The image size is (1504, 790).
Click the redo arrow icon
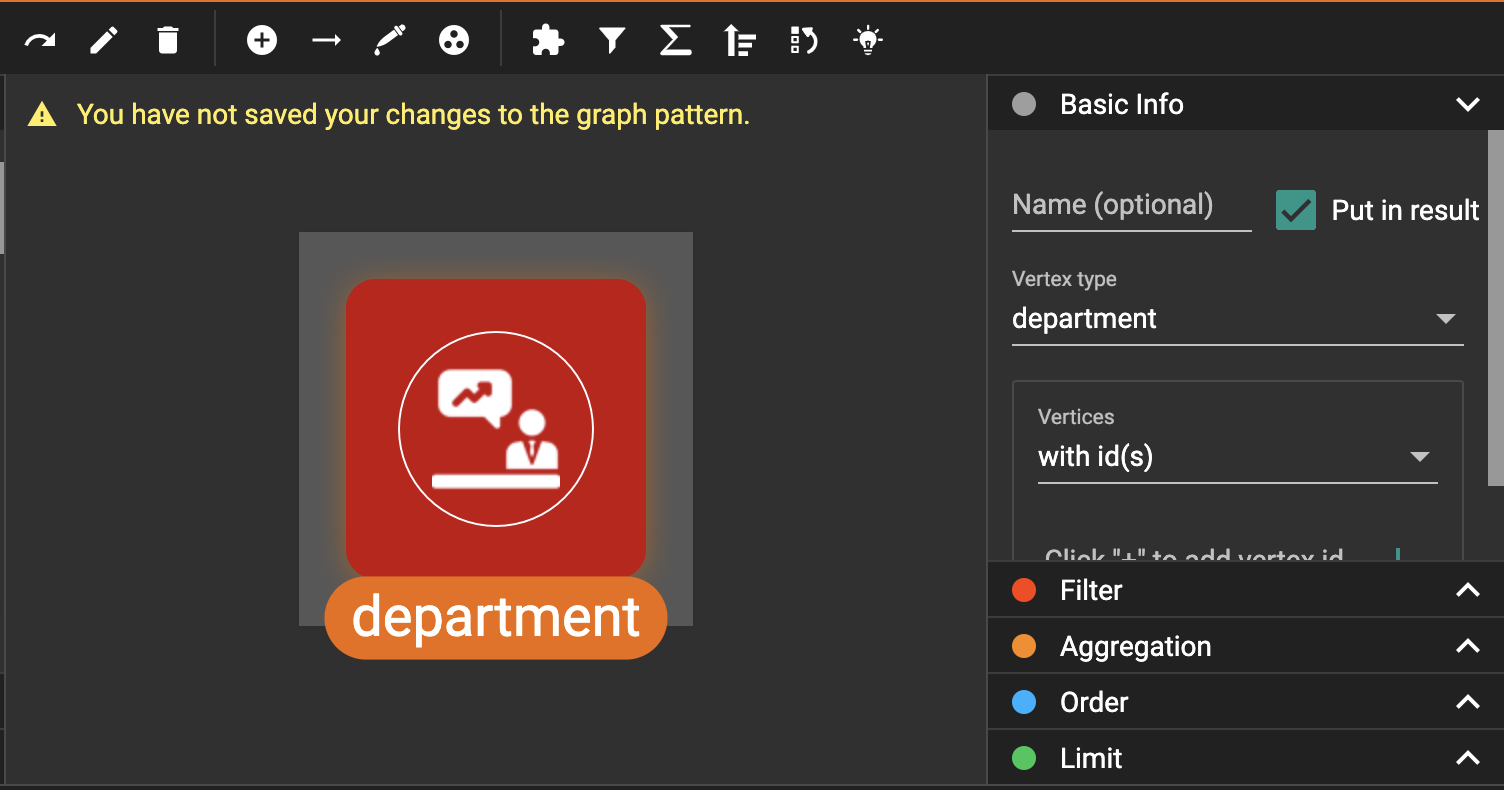(x=40, y=41)
